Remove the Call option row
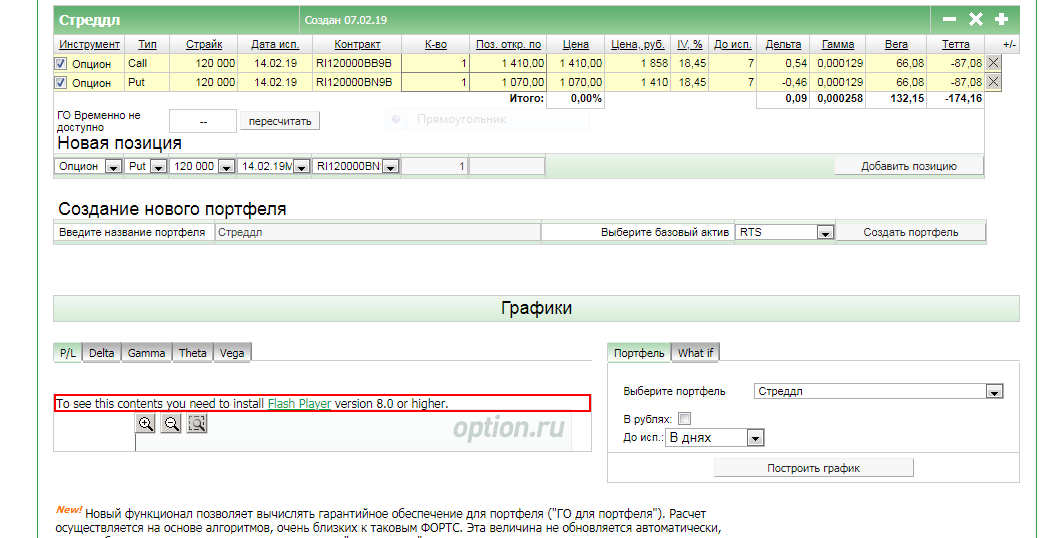Screen dimensions: 1063x538 [993, 63]
